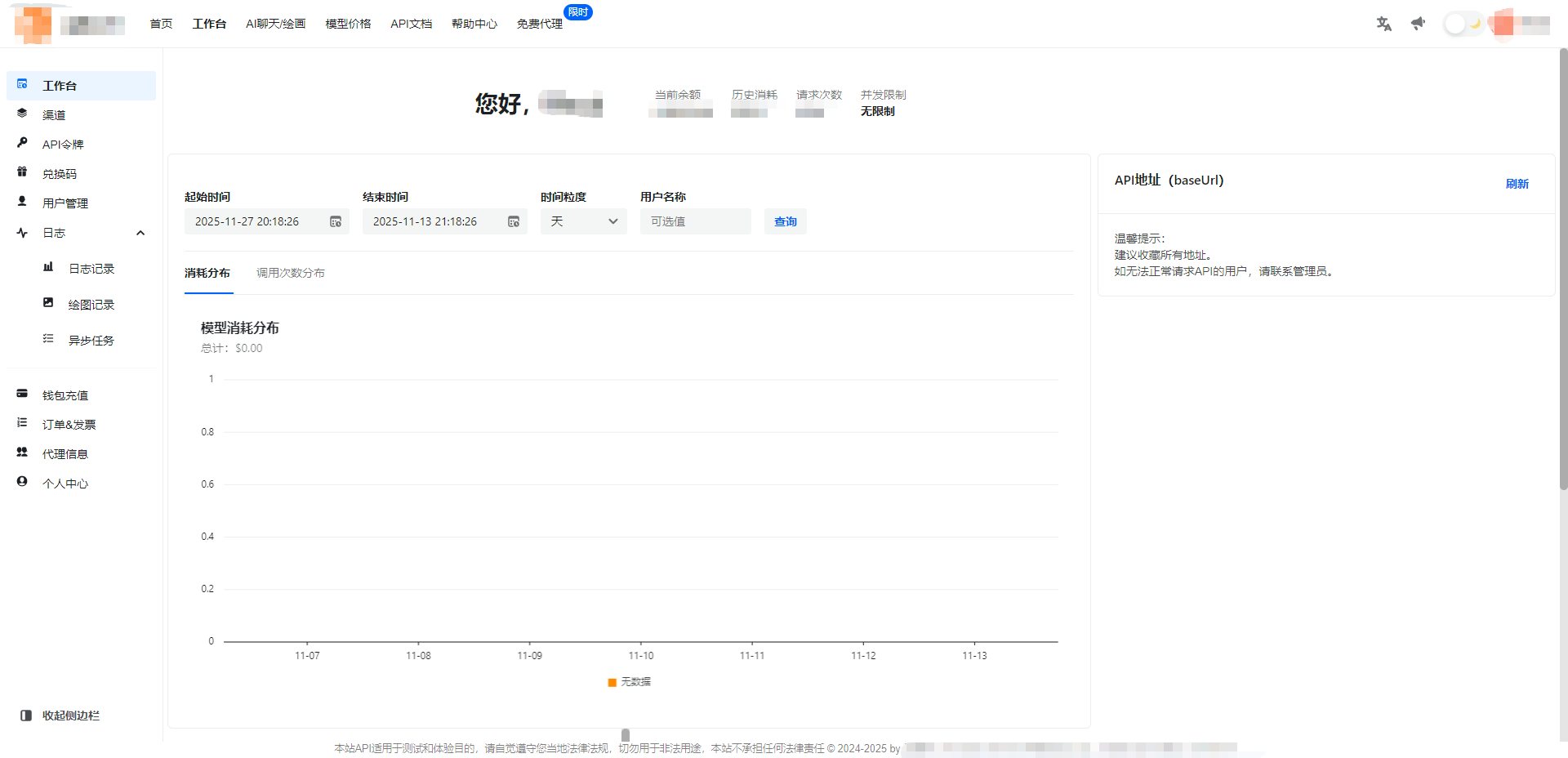Viewport: 1568px width, 758px height.
Task: Click the 兑换码 gift icon
Action: (x=22, y=172)
